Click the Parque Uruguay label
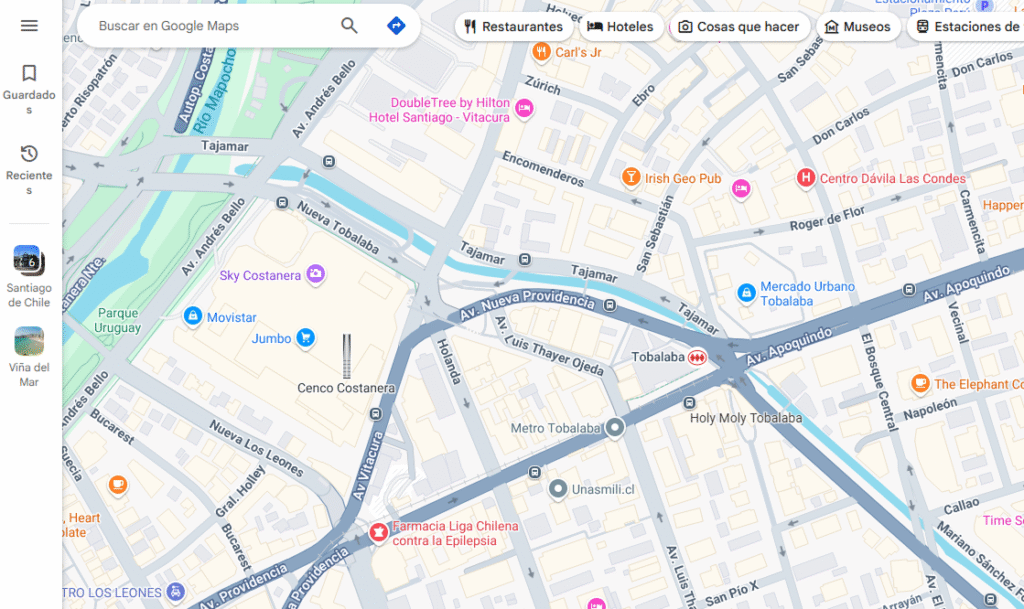This screenshot has width=1024, height=609. [x=118, y=320]
